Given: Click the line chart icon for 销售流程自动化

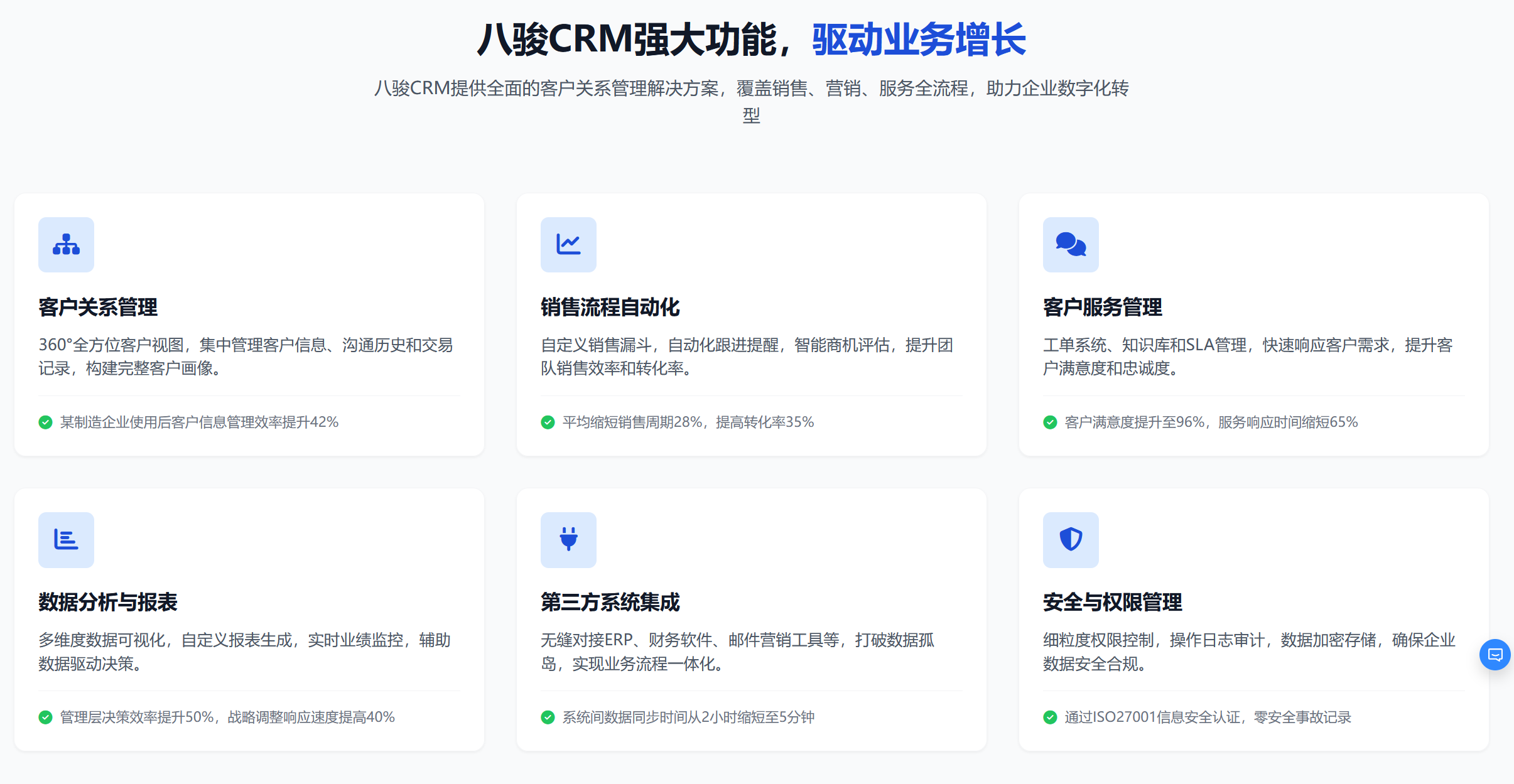Looking at the screenshot, I should [568, 245].
